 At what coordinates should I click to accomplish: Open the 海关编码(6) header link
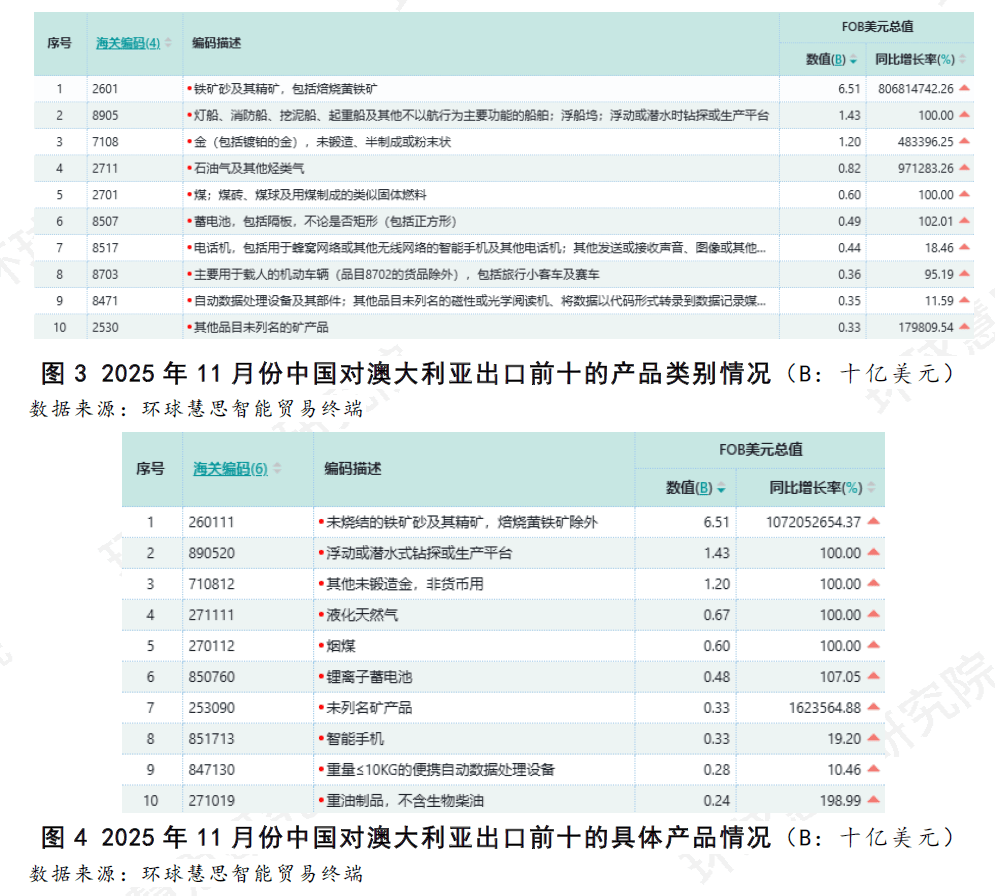(230, 468)
